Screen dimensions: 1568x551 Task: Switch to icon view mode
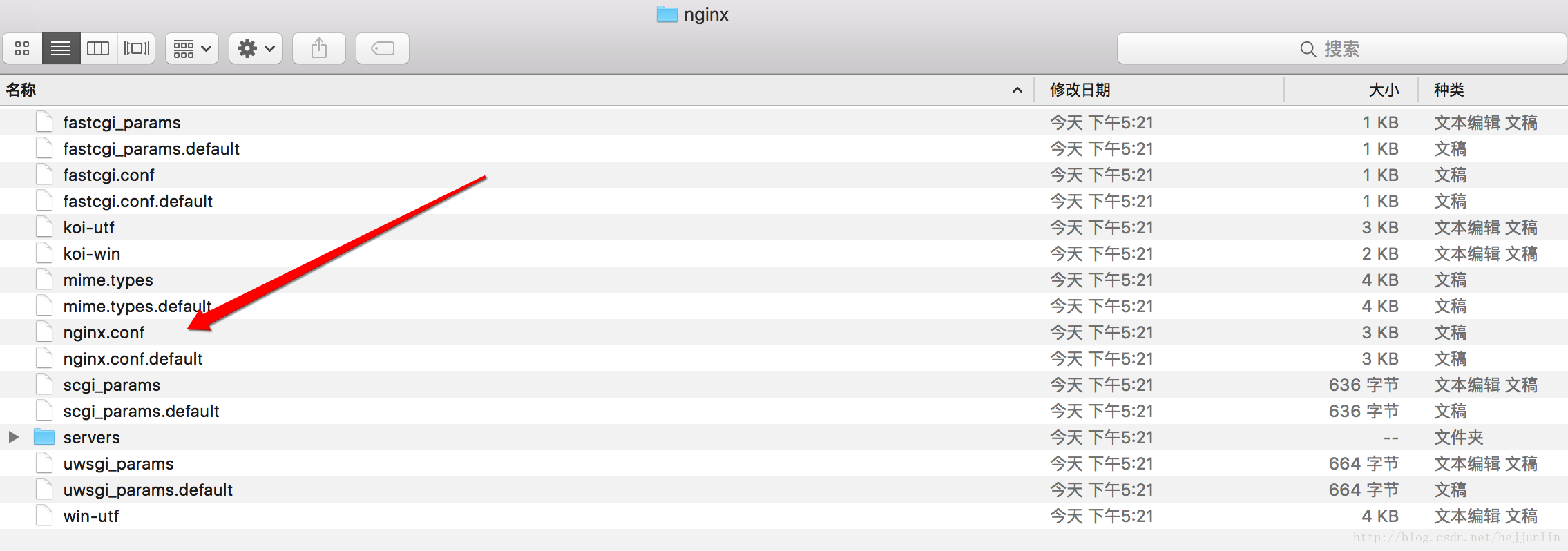(22, 48)
